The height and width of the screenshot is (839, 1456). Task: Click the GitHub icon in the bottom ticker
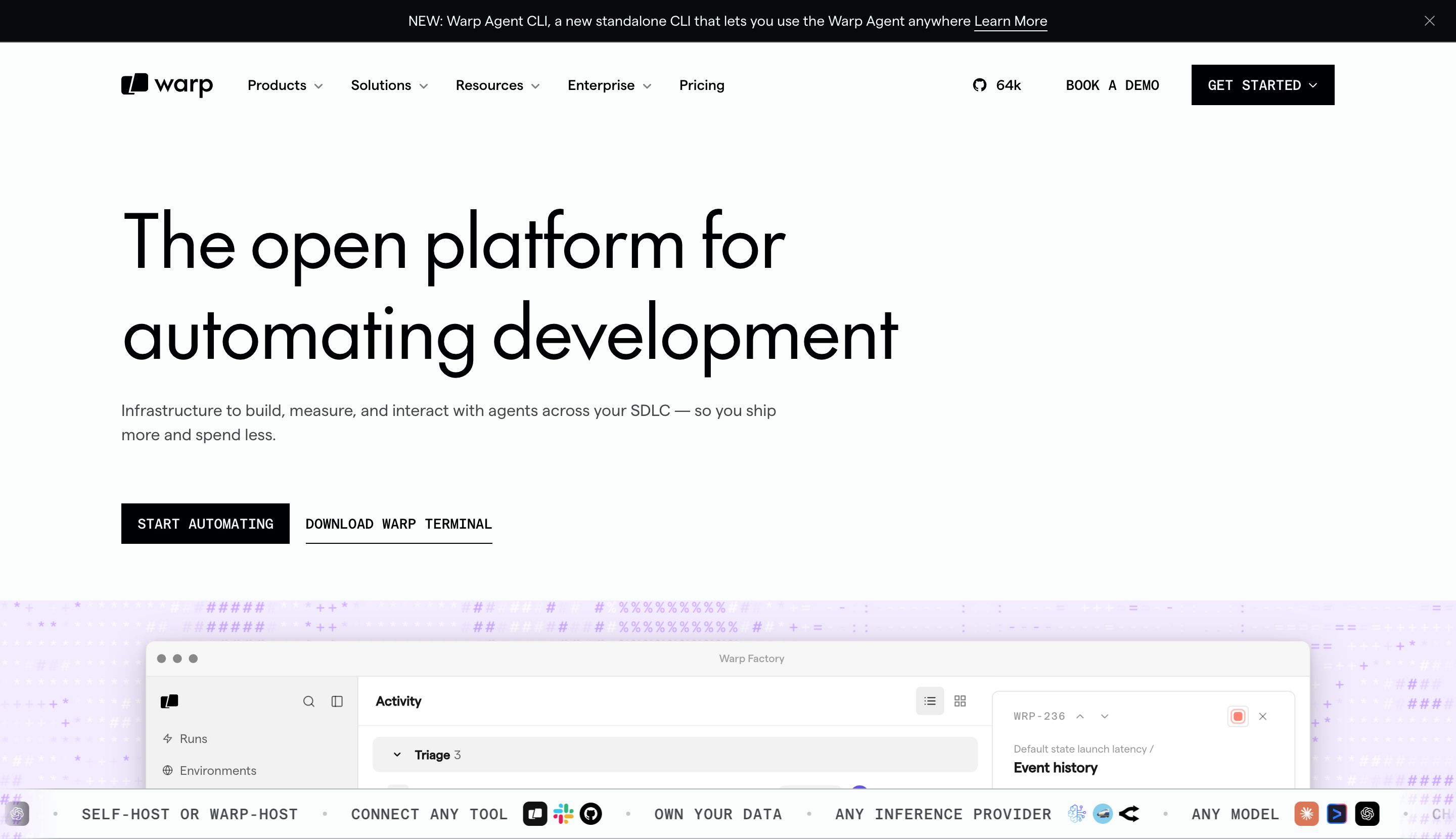(x=591, y=814)
